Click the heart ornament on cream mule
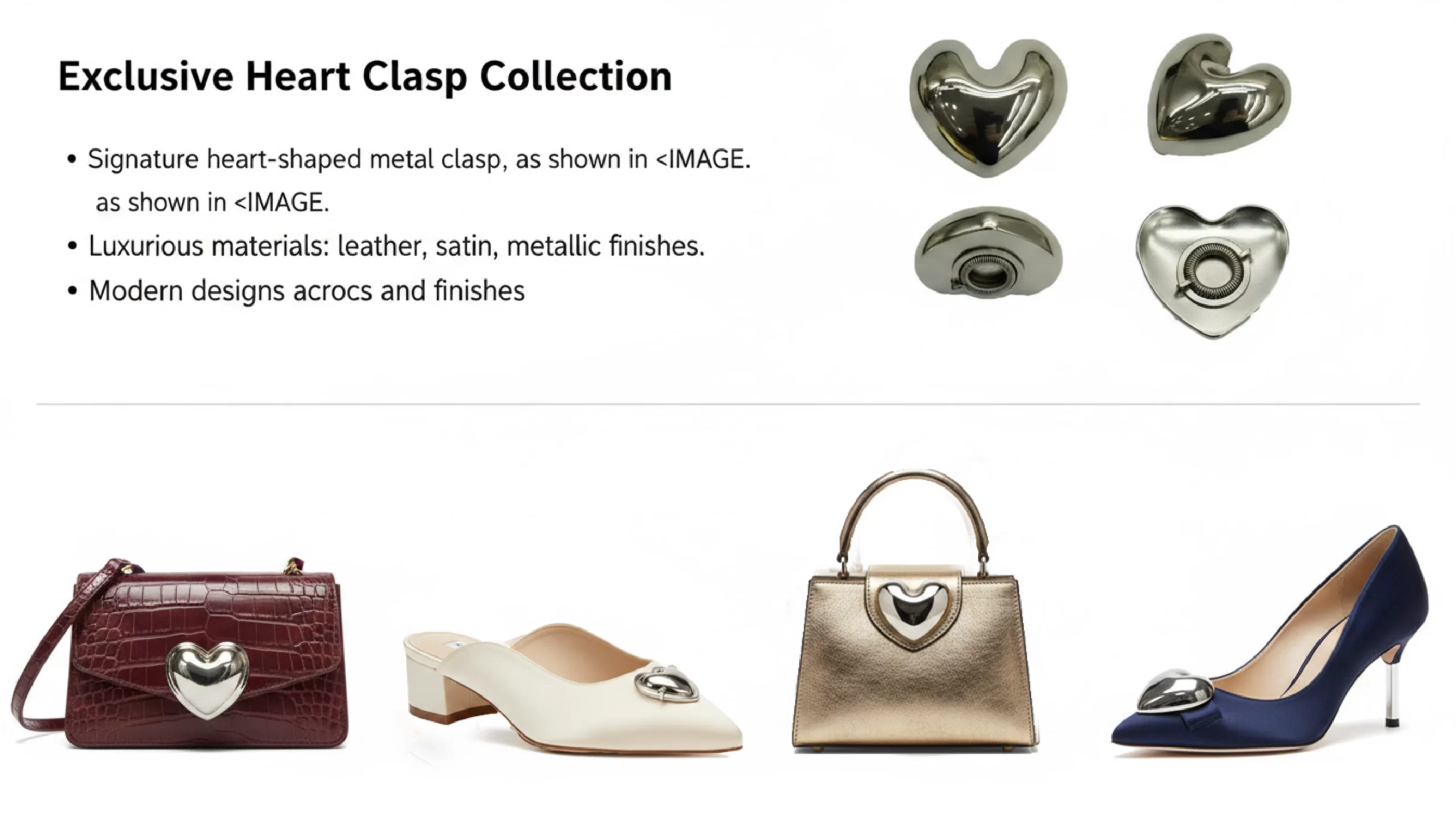The width and height of the screenshot is (1456, 832). pyautogui.click(x=666, y=684)
